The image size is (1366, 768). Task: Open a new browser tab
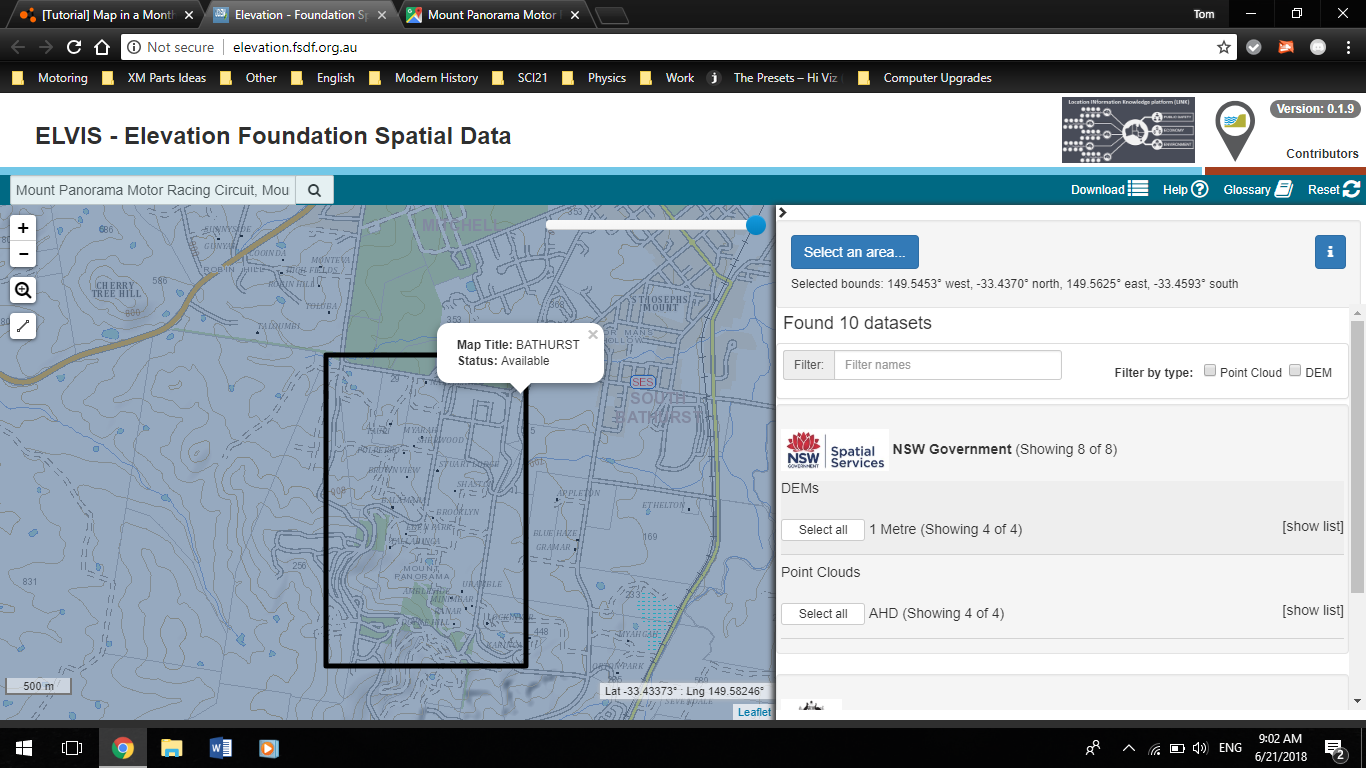[x=611, y=15]
